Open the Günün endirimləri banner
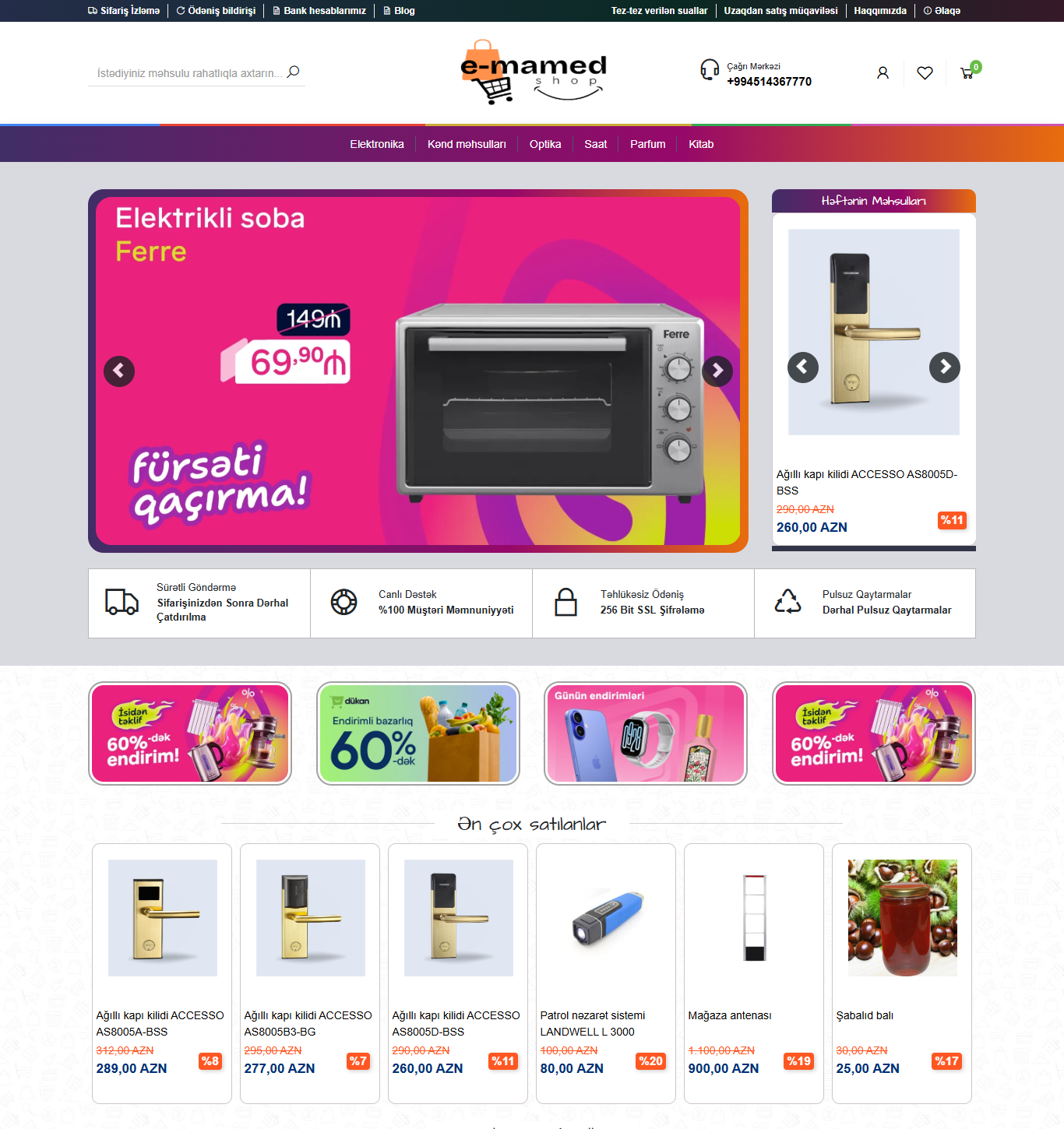 (x=646, y=733)
